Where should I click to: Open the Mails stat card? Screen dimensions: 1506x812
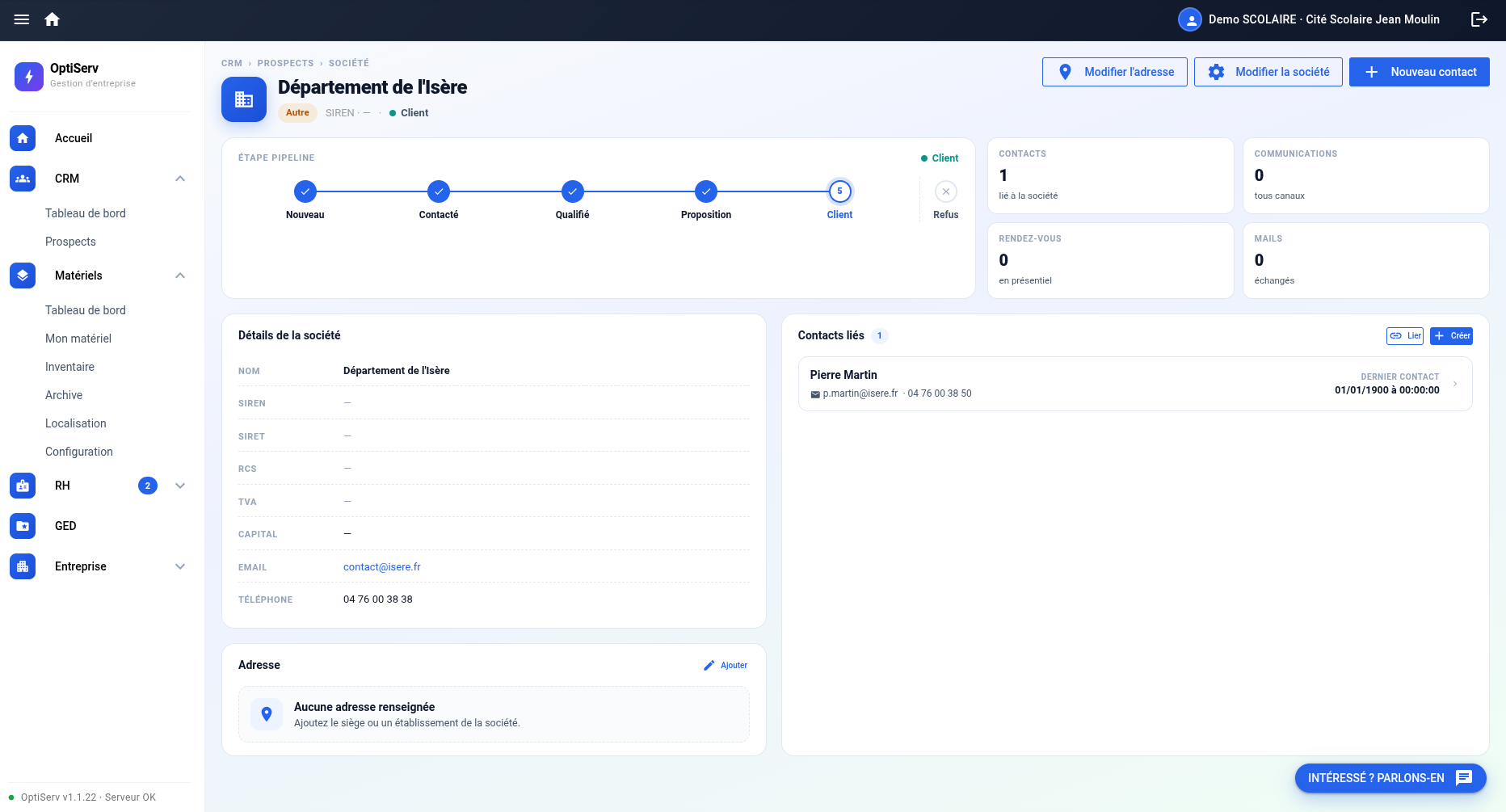(x=1366, y=260)
